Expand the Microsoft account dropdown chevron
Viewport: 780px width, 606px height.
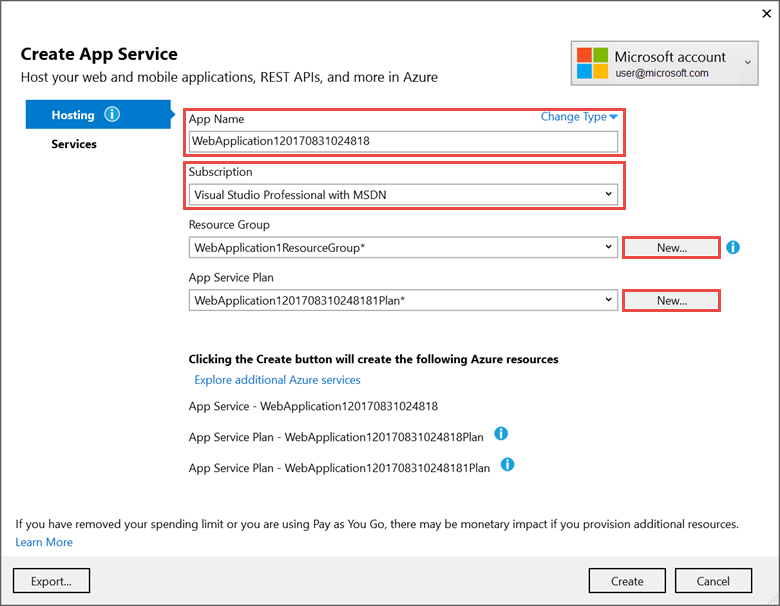click(x=747, y=64)
